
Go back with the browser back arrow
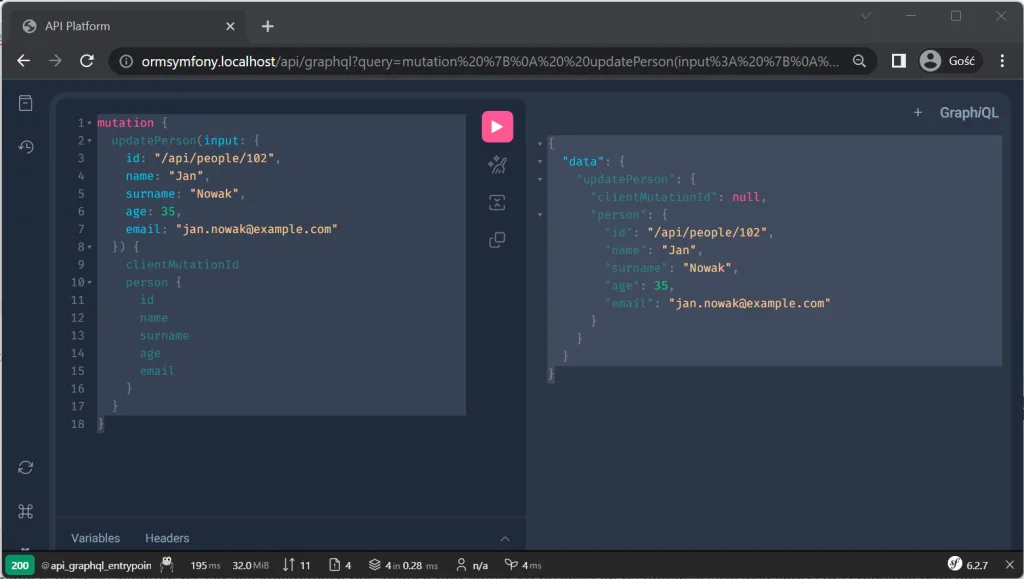[24, 61]
